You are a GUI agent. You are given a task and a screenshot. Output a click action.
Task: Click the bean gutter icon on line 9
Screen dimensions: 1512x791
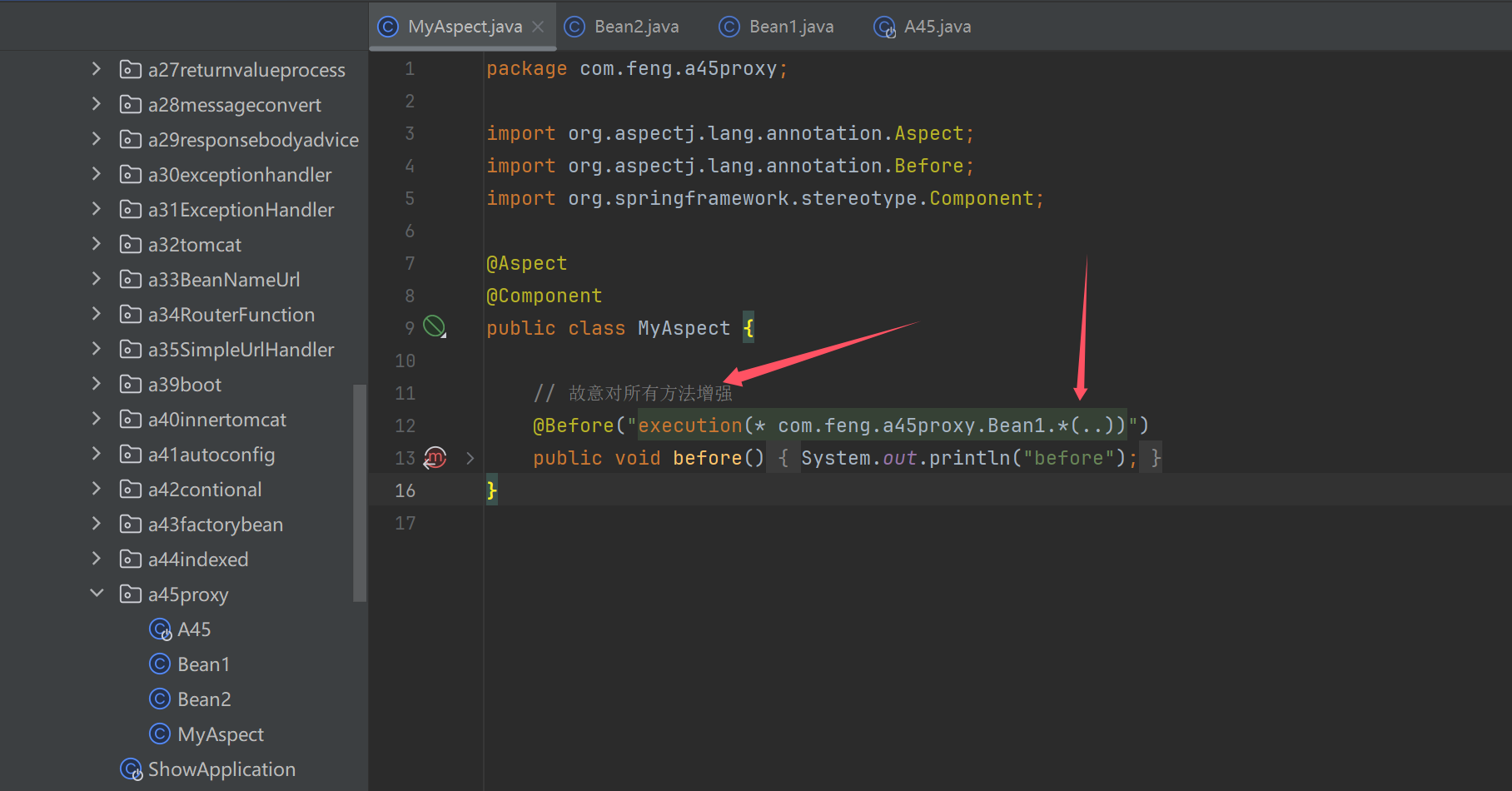click(x=435, y=326)
